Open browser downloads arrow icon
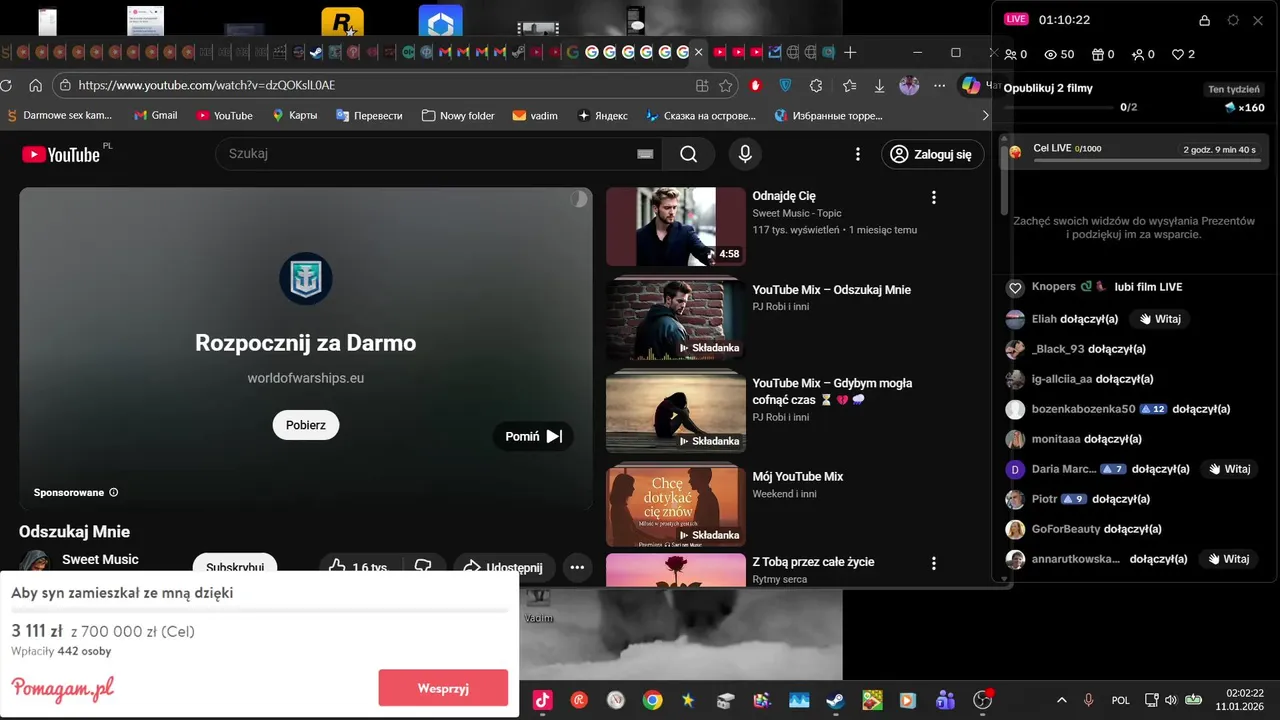This screenshot has width=1280, height=720. pos(879,86)
